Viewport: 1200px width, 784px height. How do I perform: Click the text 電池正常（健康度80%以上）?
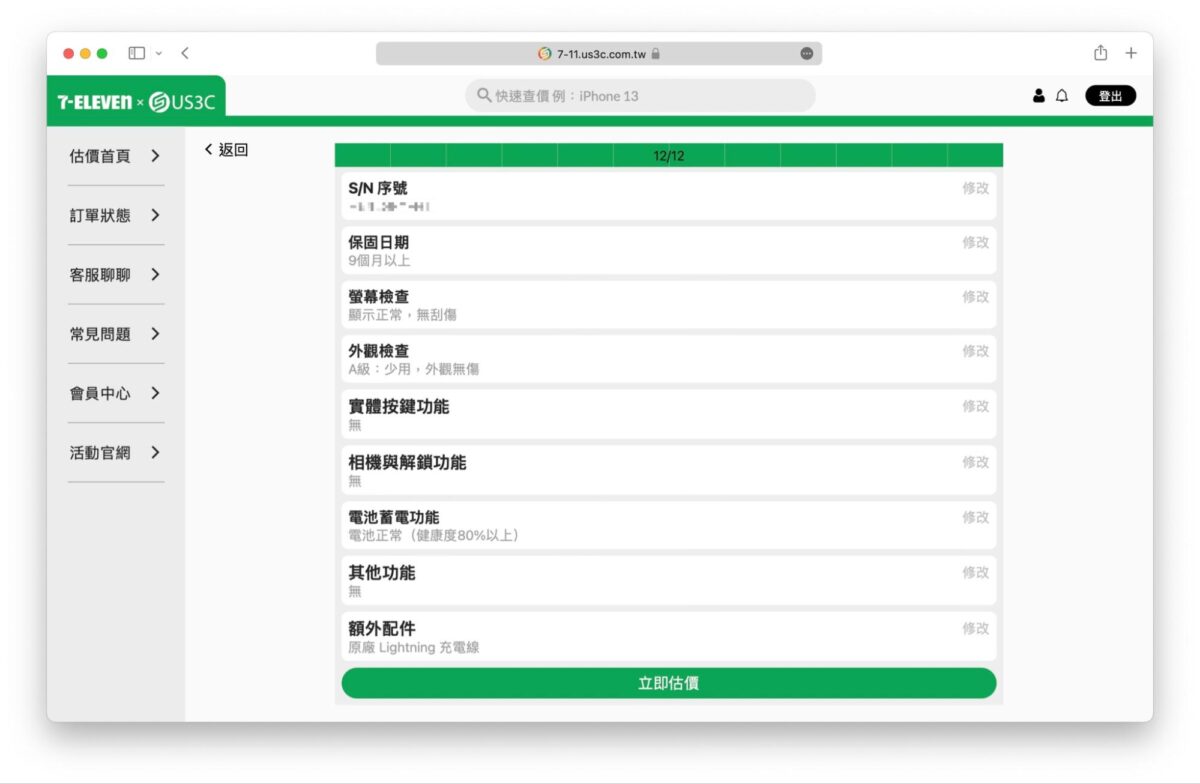coord(434,535)
